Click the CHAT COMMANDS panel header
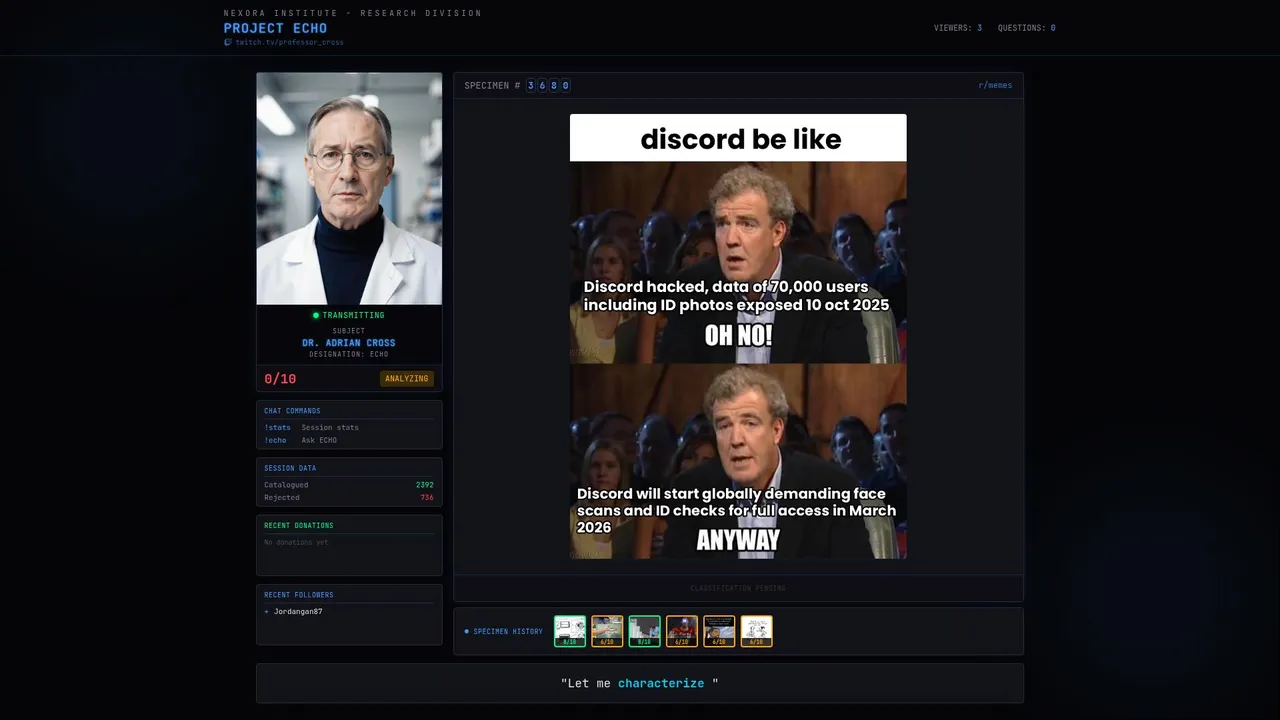1280x720 pixels. [x=292, y=411]
